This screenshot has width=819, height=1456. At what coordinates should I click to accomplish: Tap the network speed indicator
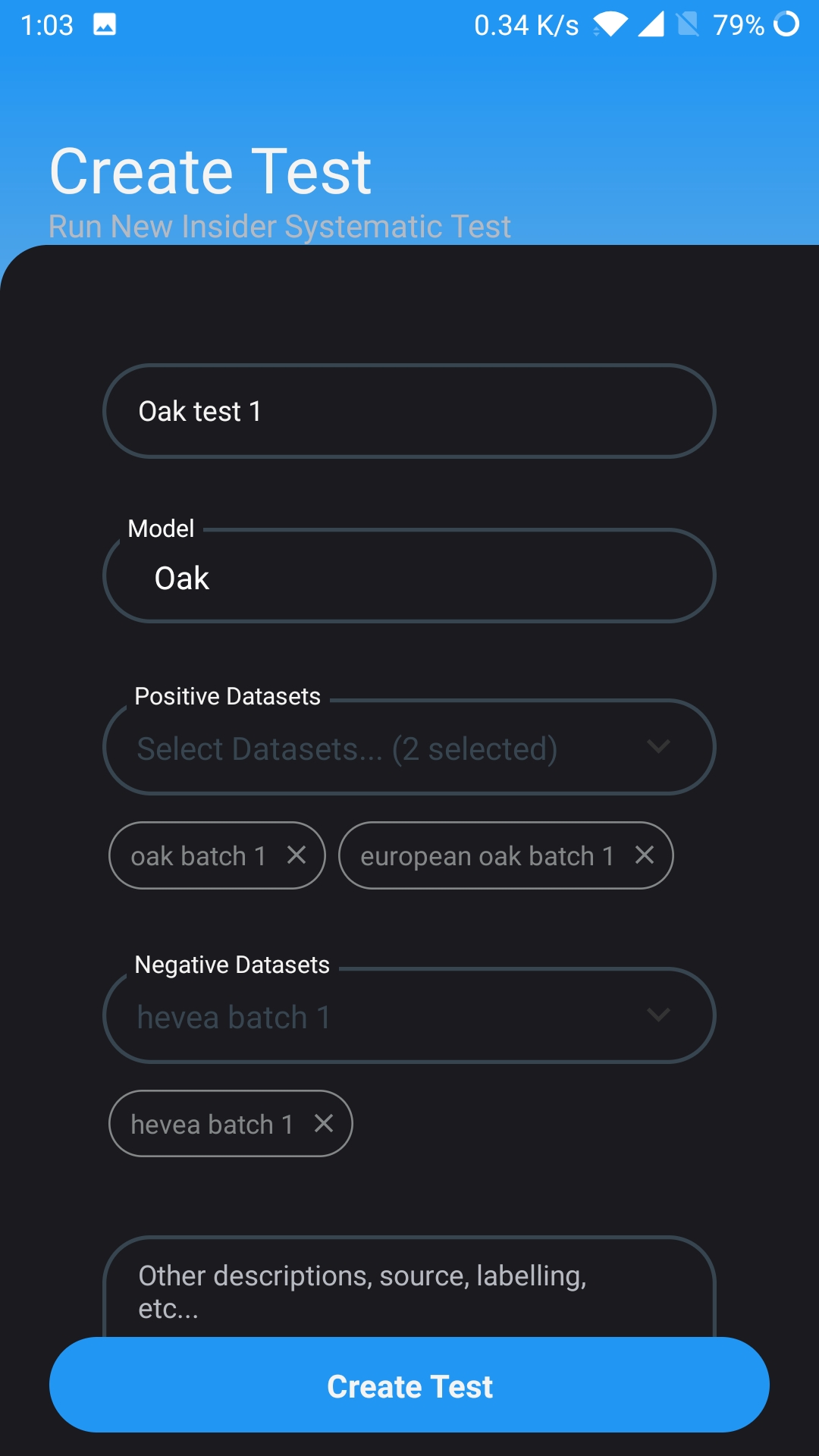point(526,26)
